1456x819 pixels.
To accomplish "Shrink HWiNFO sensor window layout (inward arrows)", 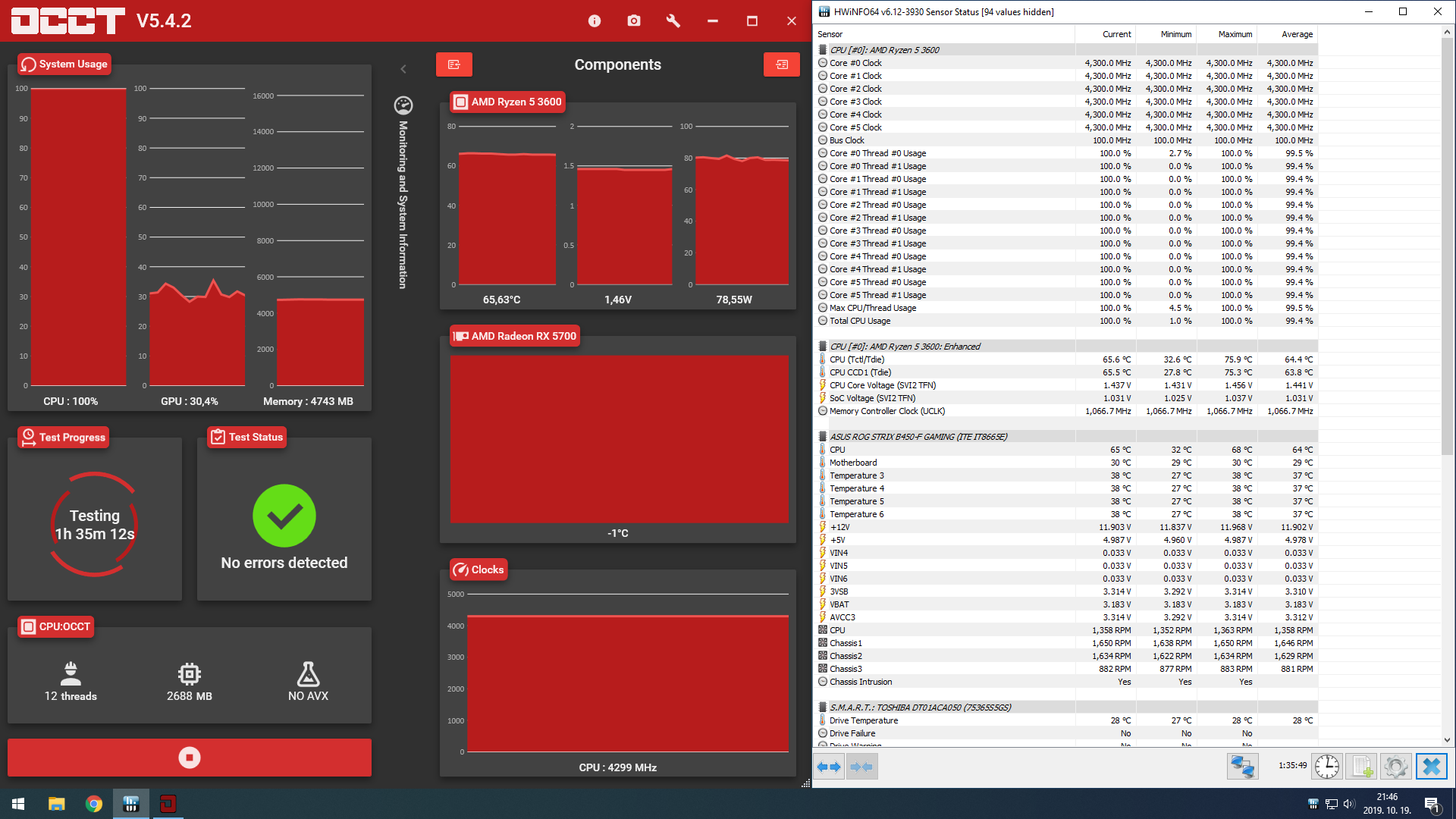I will [861, 767].
